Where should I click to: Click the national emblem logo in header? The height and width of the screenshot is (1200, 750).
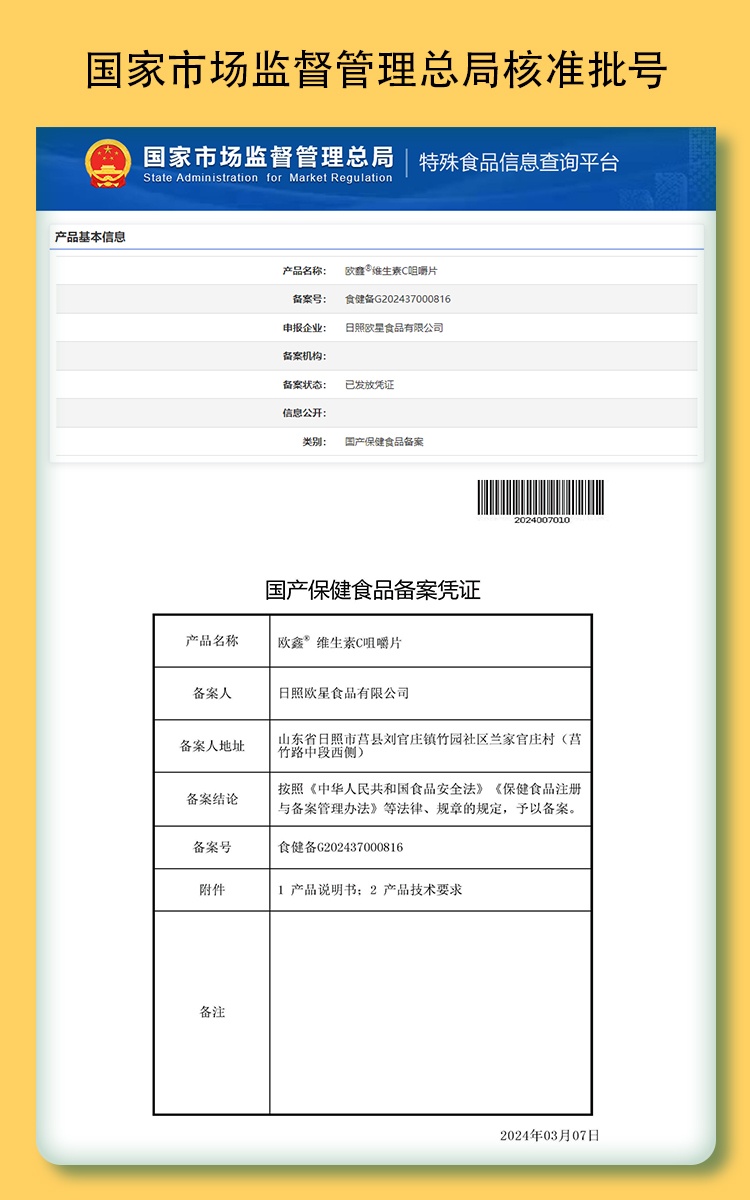click(x=108, y=164)
